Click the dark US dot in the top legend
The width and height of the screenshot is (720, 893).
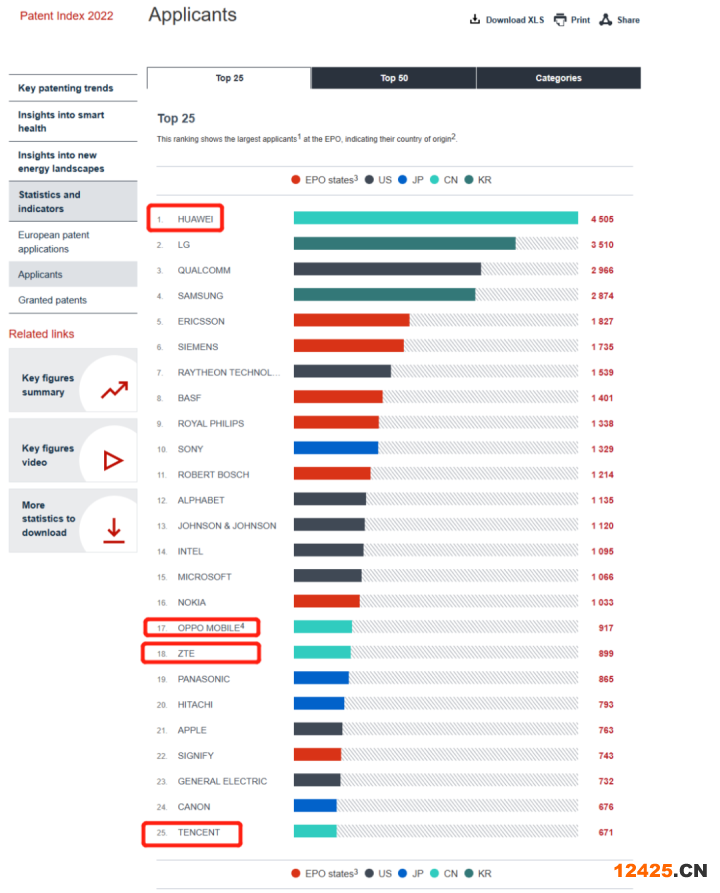click(369, 180)
